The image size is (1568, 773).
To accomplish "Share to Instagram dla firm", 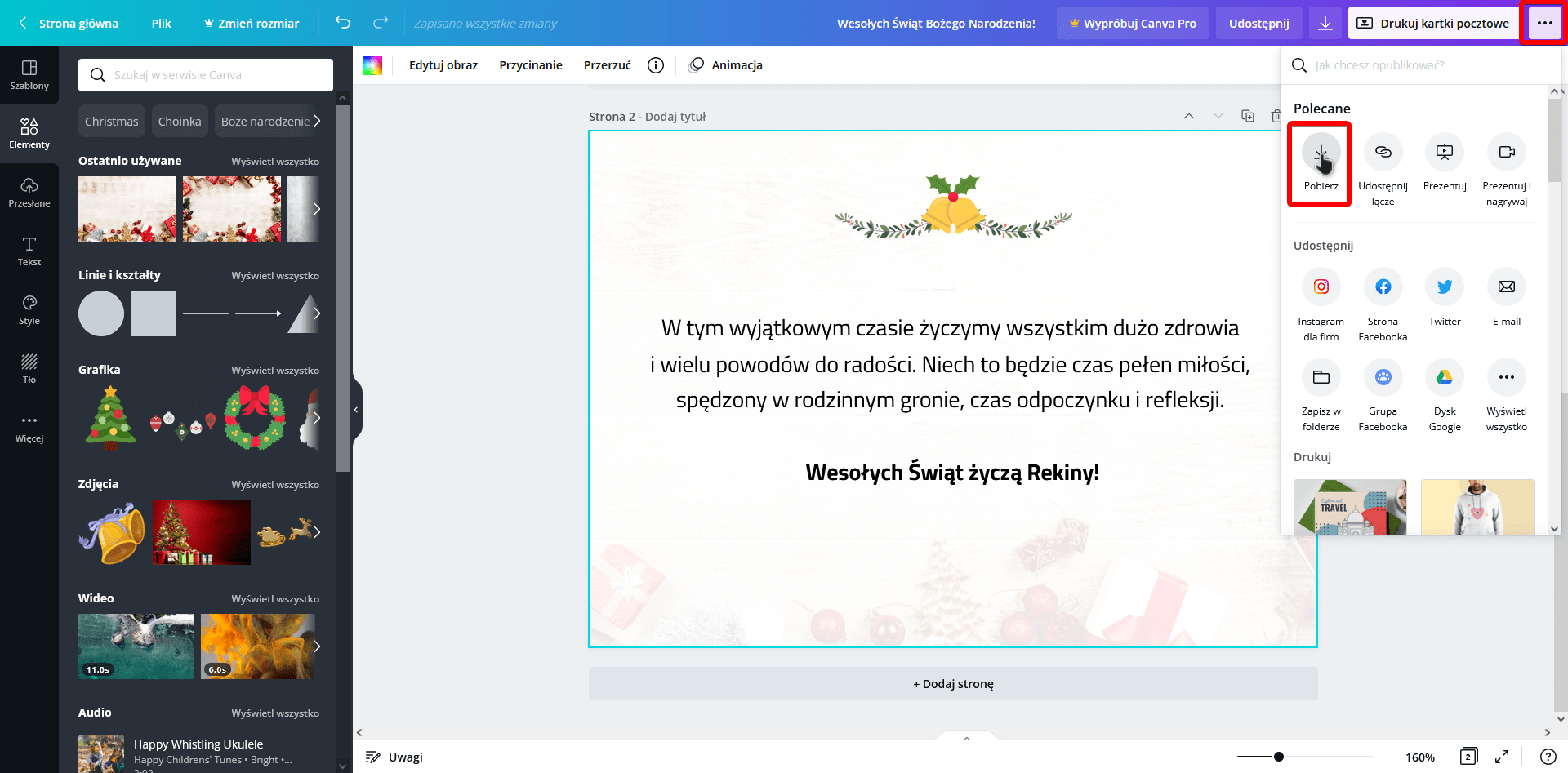I will pos(1321,305).
